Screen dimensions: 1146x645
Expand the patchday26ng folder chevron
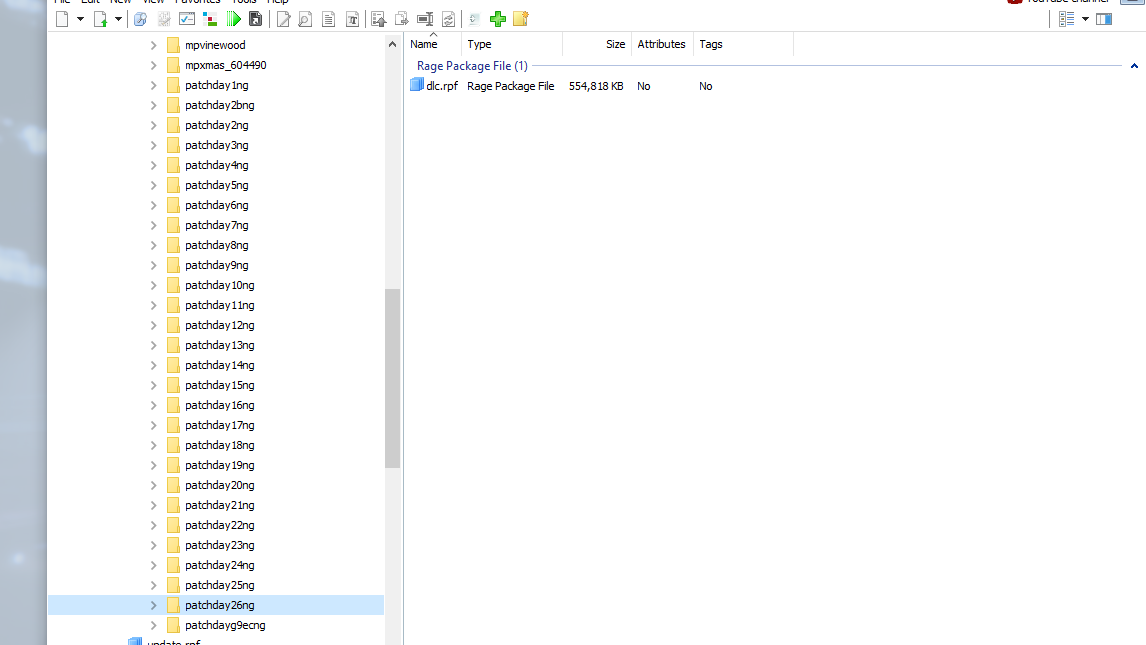click(153, 605)
